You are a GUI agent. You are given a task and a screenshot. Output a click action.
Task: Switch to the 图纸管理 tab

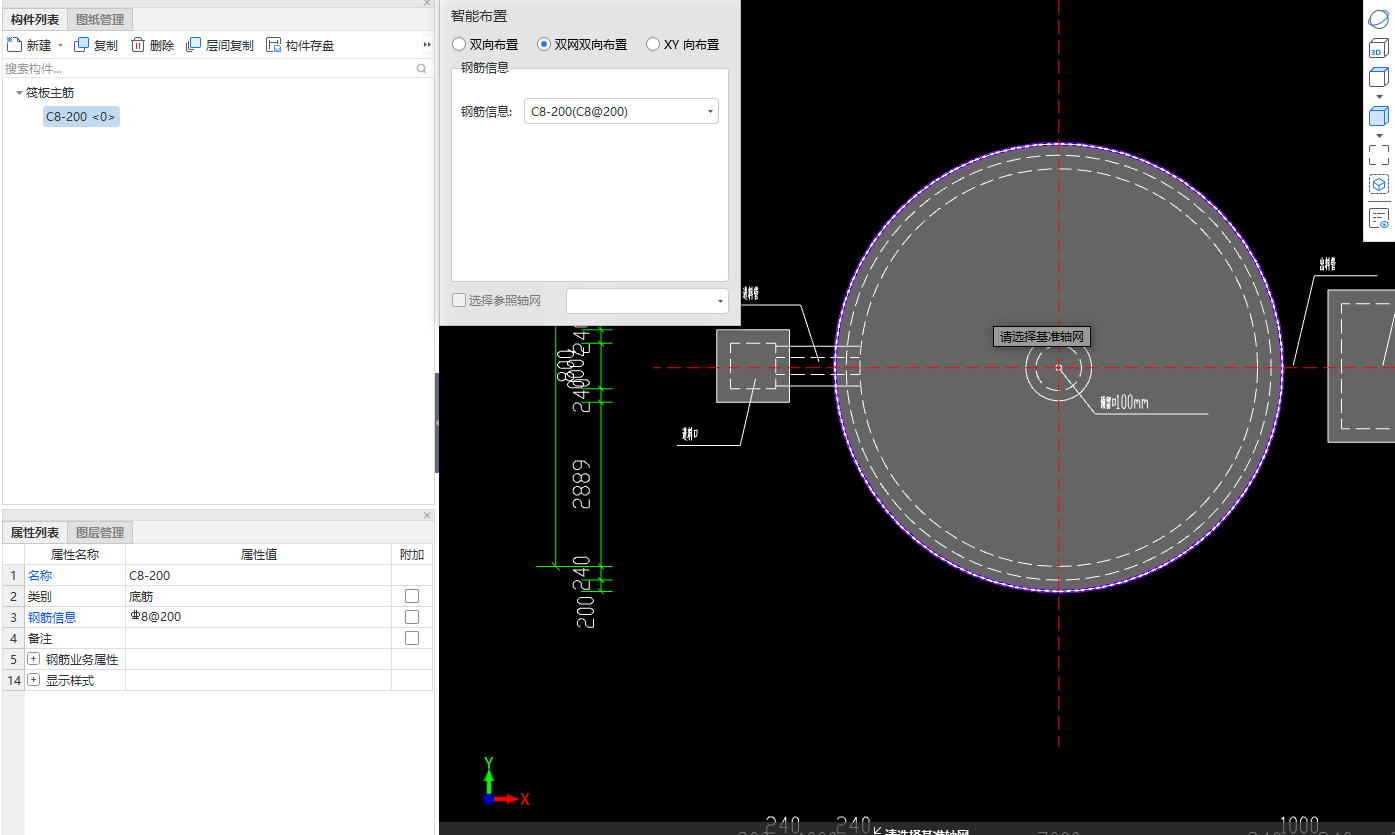pos(100,19)
